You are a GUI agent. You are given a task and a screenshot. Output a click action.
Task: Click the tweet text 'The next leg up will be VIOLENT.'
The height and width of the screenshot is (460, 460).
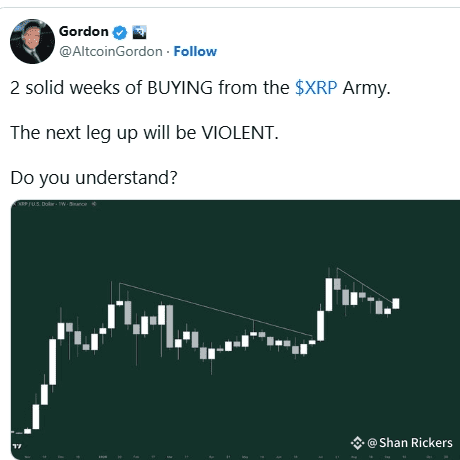pyautogui.click(x=144, y=133)
